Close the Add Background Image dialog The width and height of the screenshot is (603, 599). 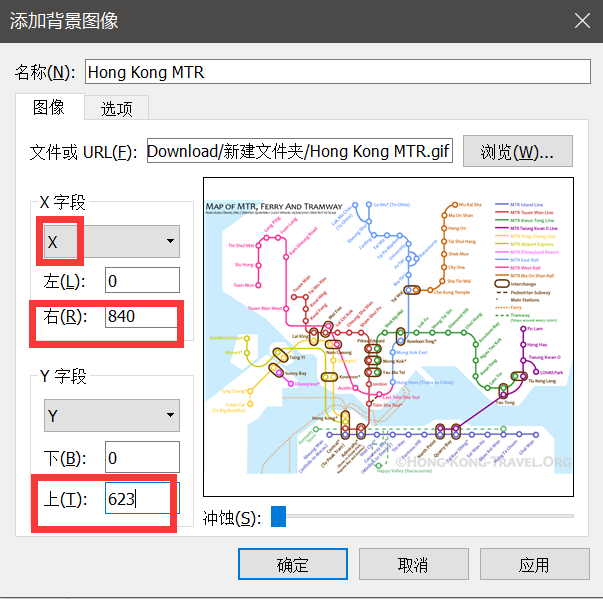coord(582,21)
